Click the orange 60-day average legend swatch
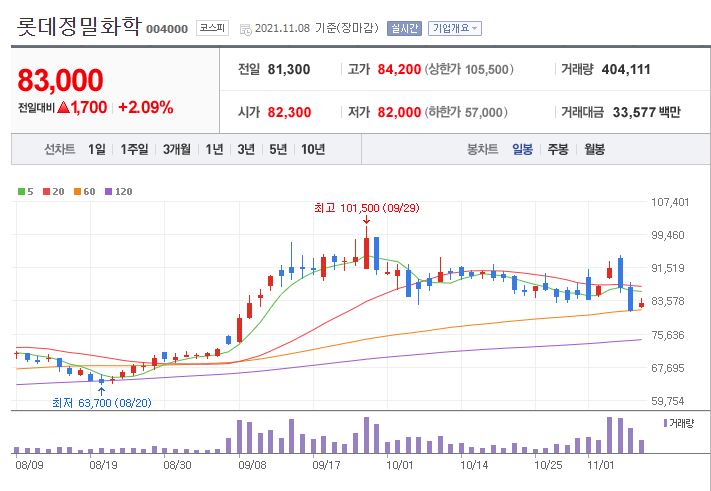 click(78, 191)
